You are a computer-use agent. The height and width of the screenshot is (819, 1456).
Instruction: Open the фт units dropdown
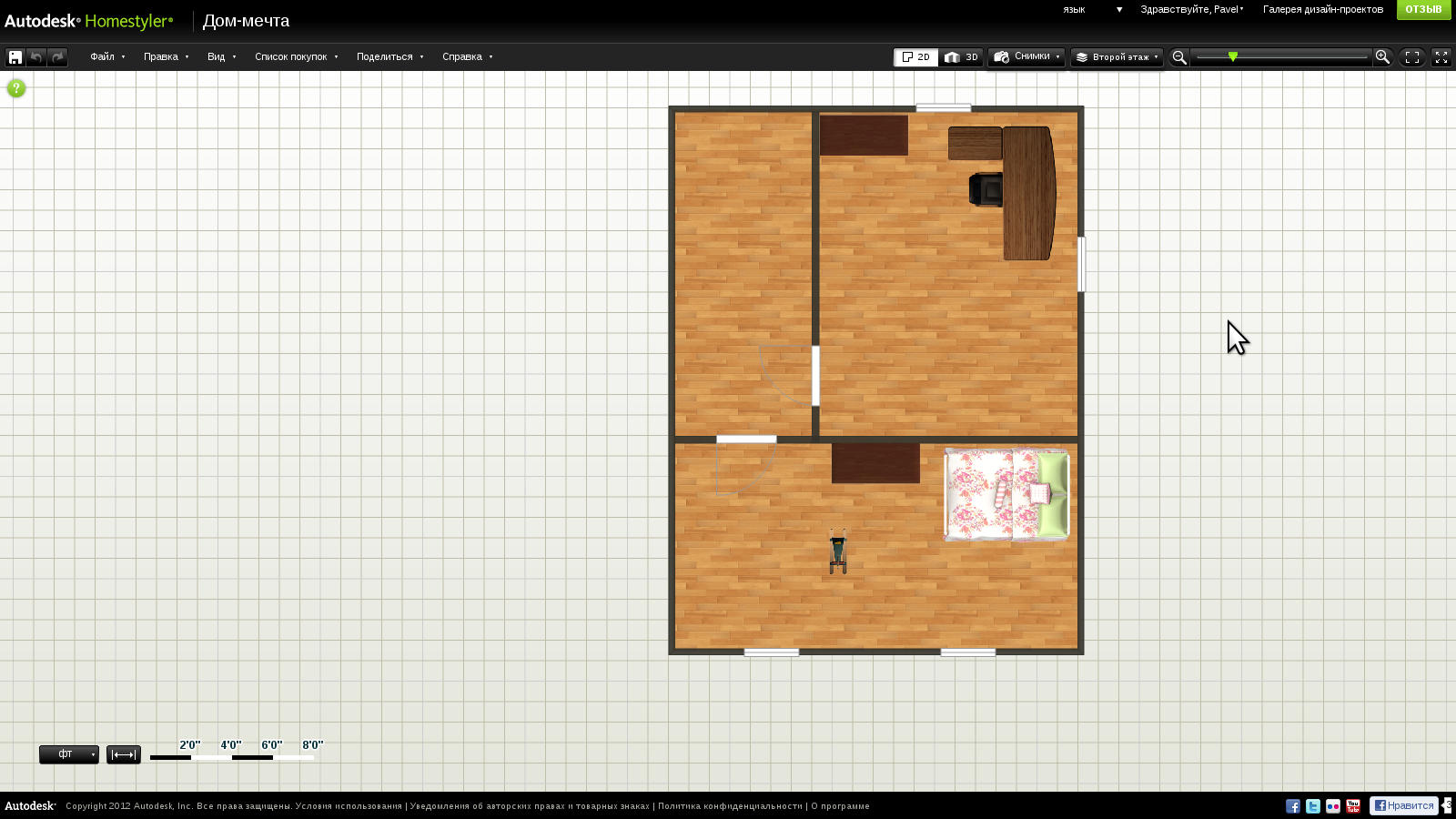click(x=69, y=754)
